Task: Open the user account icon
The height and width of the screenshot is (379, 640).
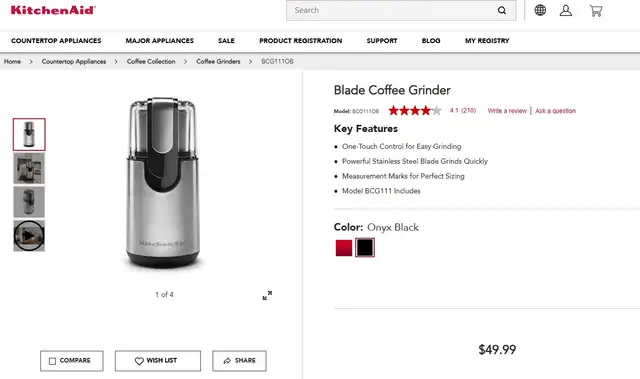Action: point(565,10)
